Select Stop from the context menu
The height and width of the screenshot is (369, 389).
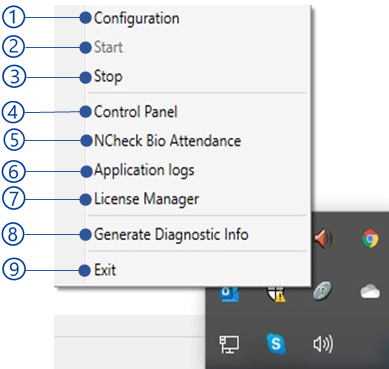point(108,77)
